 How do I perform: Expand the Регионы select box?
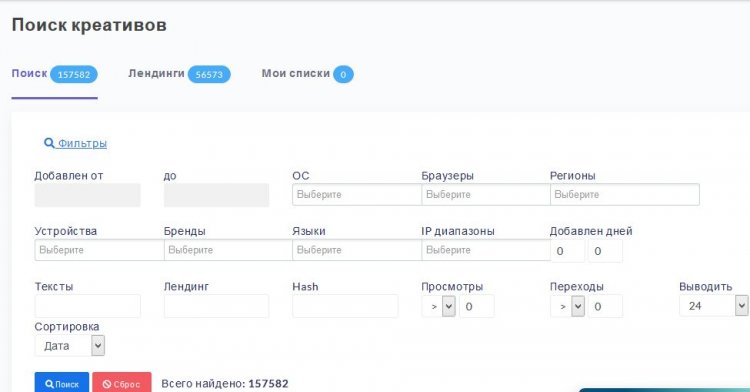click(625, 195)
